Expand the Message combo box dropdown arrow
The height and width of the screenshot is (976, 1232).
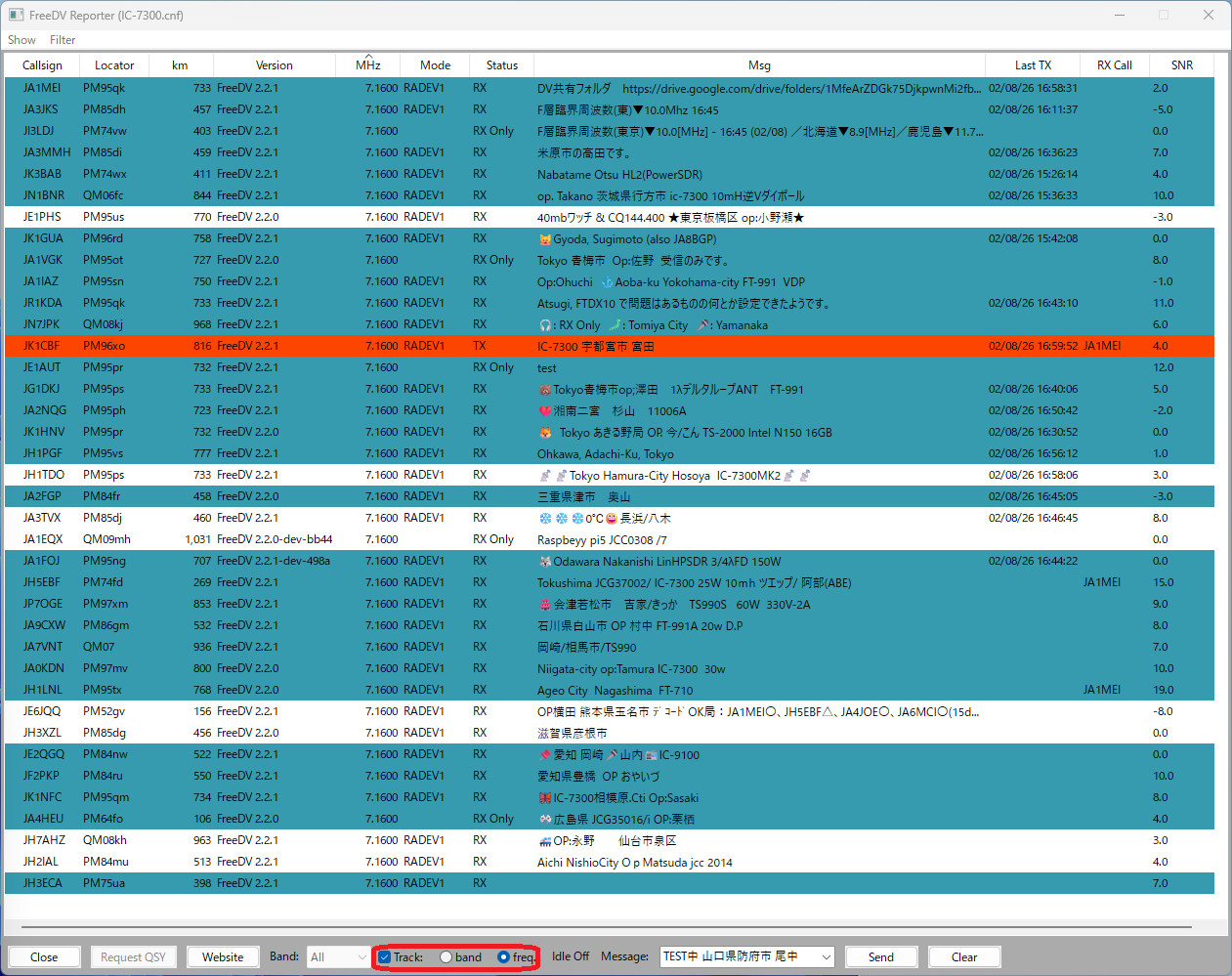[x=827, y=957]
